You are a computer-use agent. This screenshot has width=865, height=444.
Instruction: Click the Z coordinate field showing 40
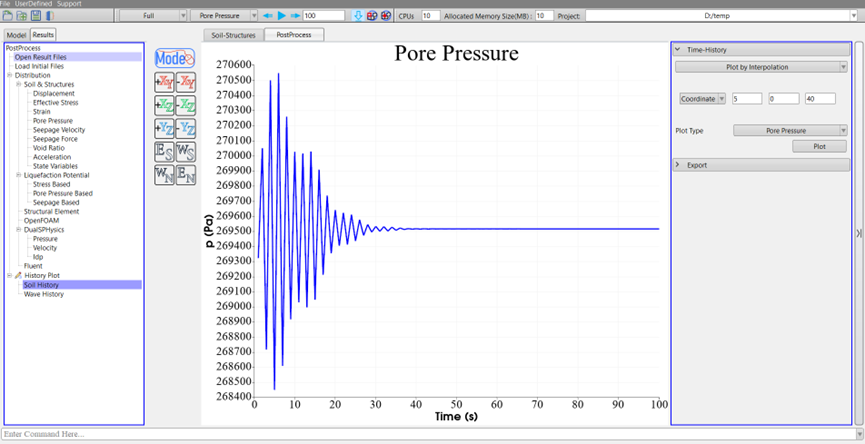coord(820,99)
